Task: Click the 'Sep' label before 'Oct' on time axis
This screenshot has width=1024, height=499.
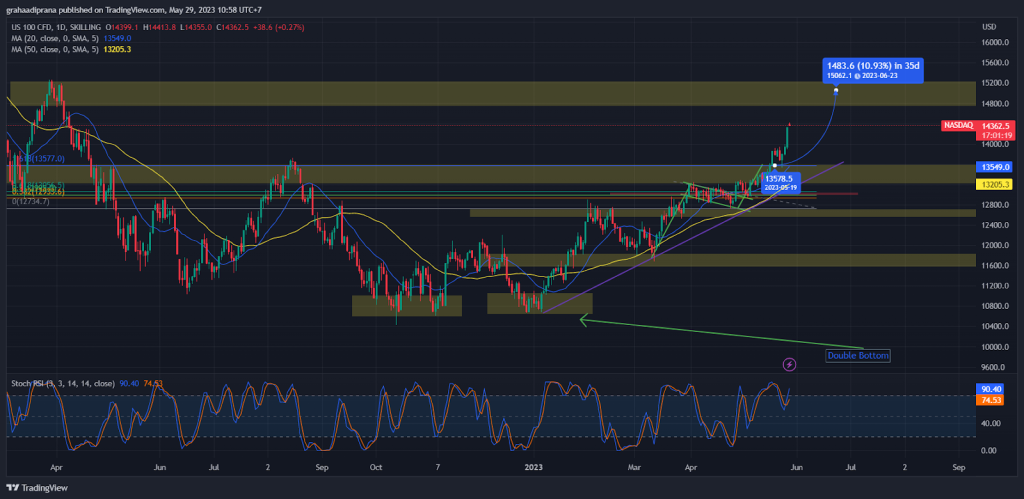Action: point(321,468)
